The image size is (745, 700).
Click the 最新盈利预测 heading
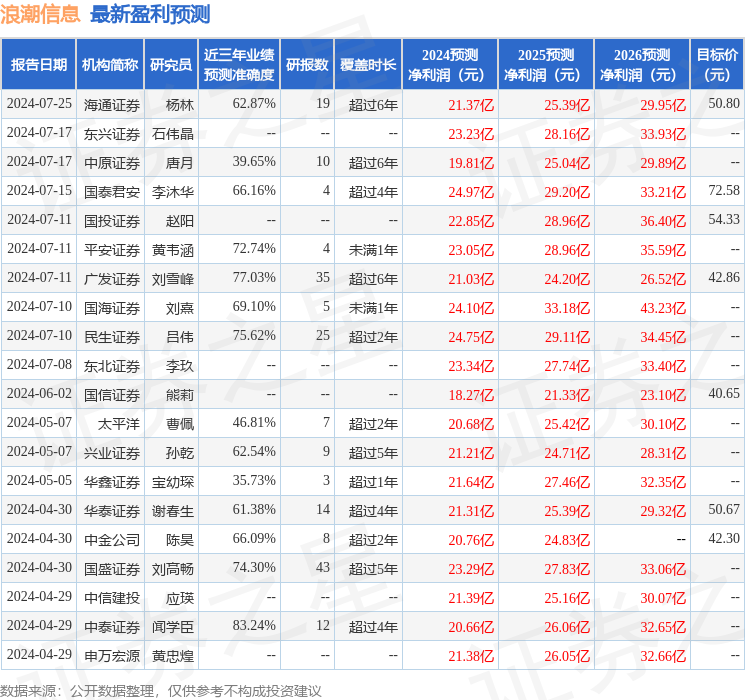pos(150,14)
